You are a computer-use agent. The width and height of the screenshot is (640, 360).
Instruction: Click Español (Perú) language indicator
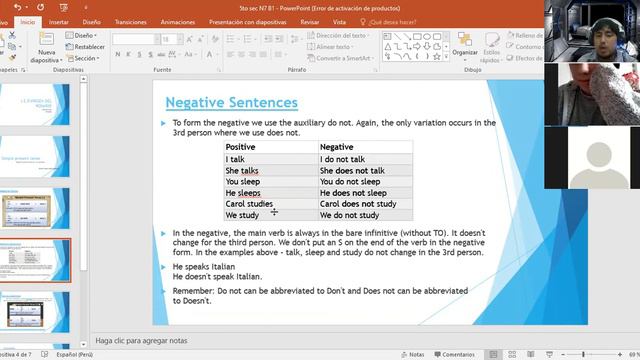pos(75,354)
